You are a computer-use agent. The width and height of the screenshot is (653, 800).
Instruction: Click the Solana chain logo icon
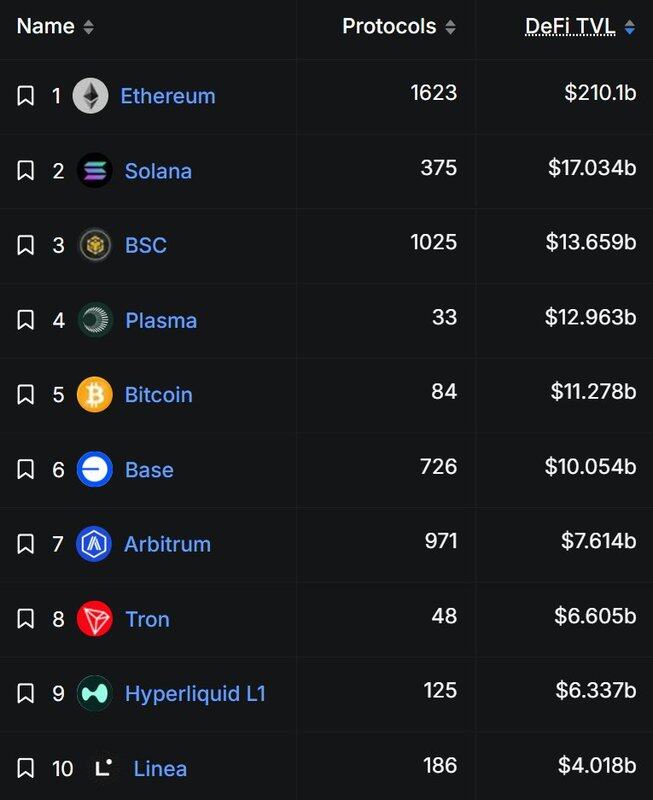click(x=95, y=171)
